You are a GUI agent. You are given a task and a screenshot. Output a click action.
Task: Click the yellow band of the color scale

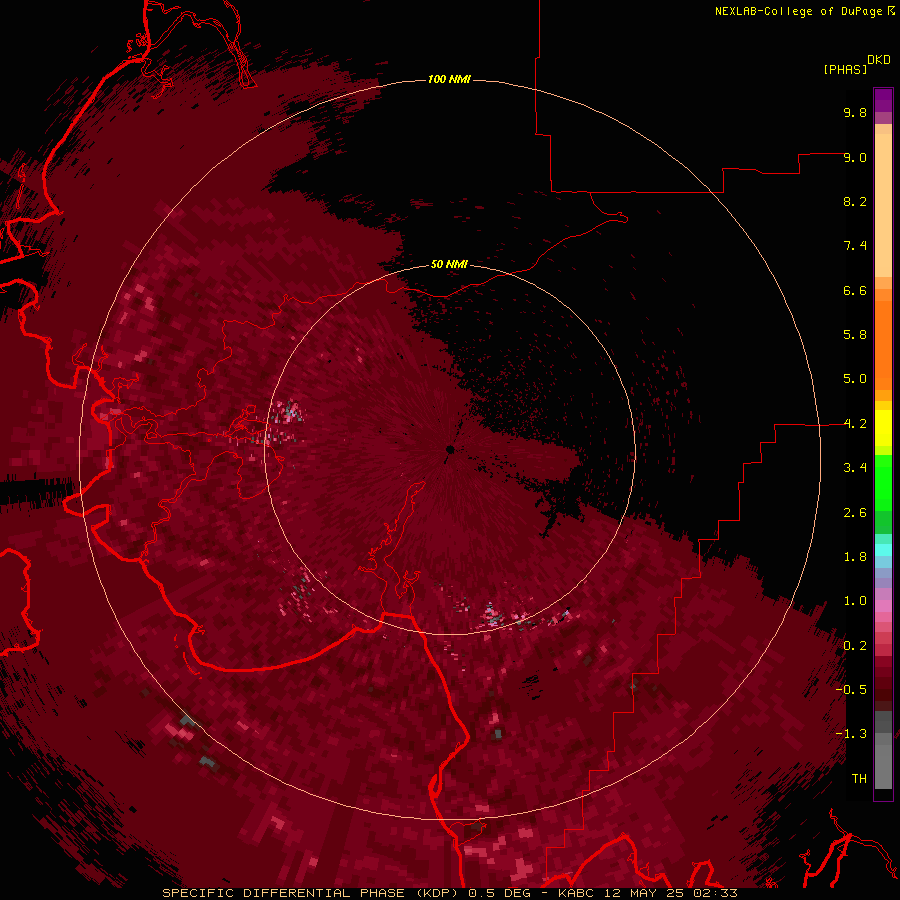click(883, 428)
